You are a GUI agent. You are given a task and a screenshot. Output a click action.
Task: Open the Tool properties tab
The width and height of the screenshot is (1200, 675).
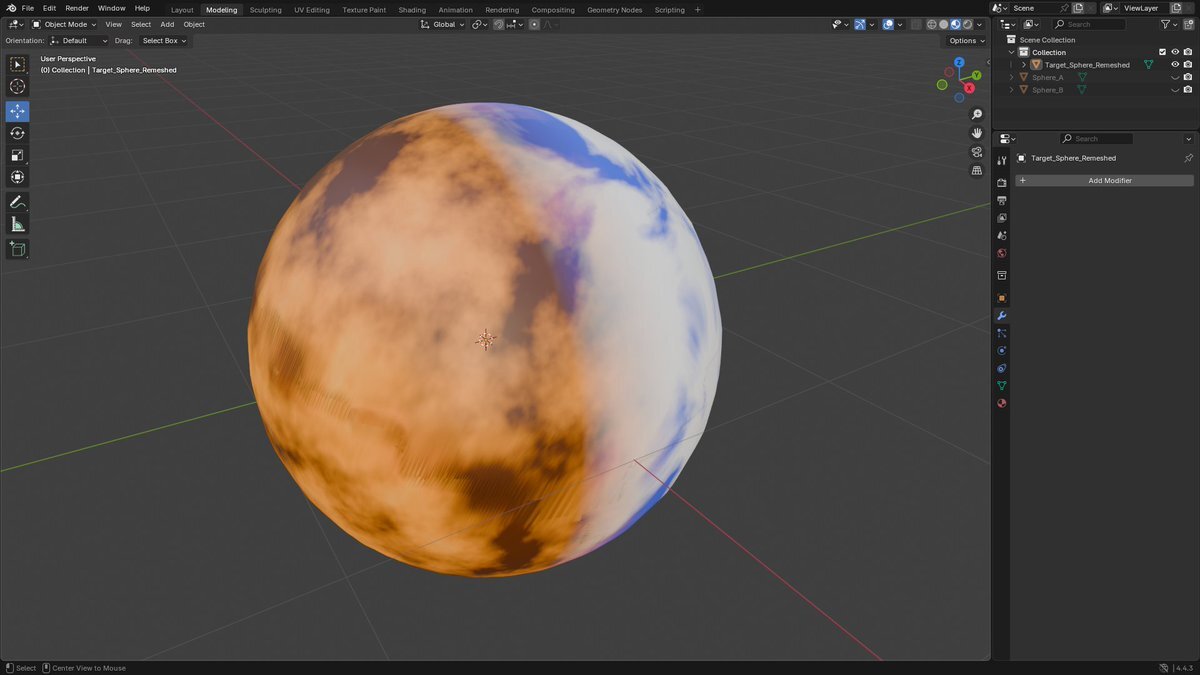pyautogui.click(x=1002, y=160)
